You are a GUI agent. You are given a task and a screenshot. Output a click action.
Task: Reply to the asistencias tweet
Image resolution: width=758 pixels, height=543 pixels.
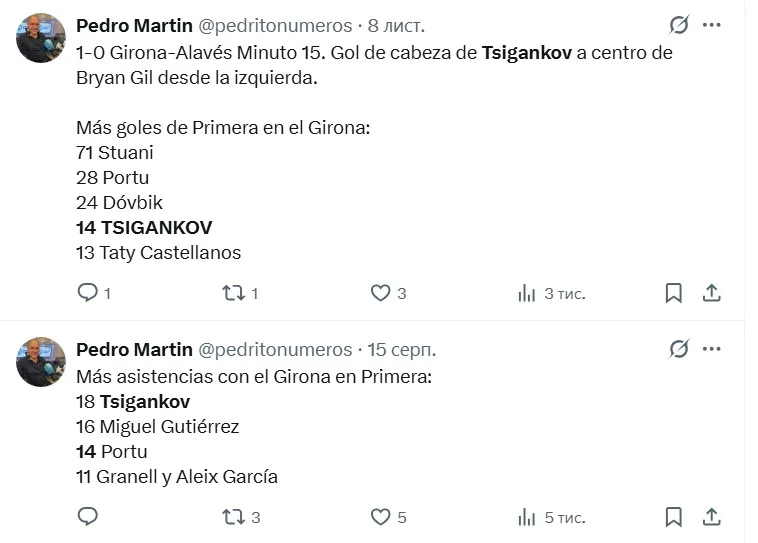point(87,517)
